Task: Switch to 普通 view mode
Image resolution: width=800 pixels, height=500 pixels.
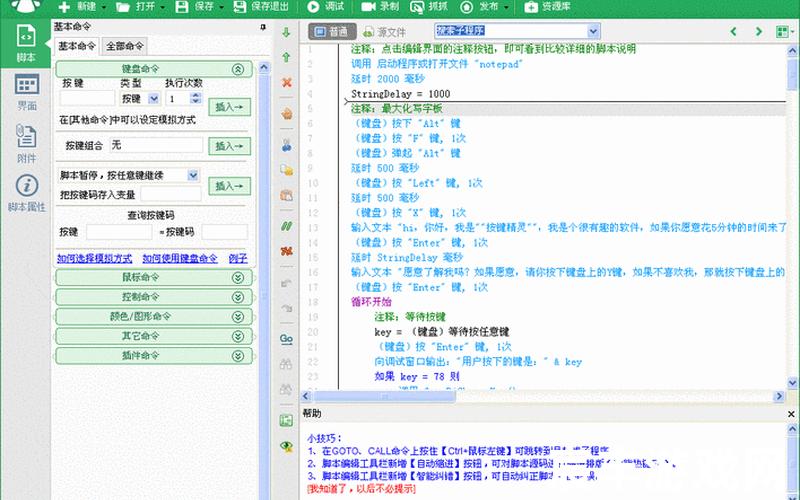Action: tap(332, 32)
